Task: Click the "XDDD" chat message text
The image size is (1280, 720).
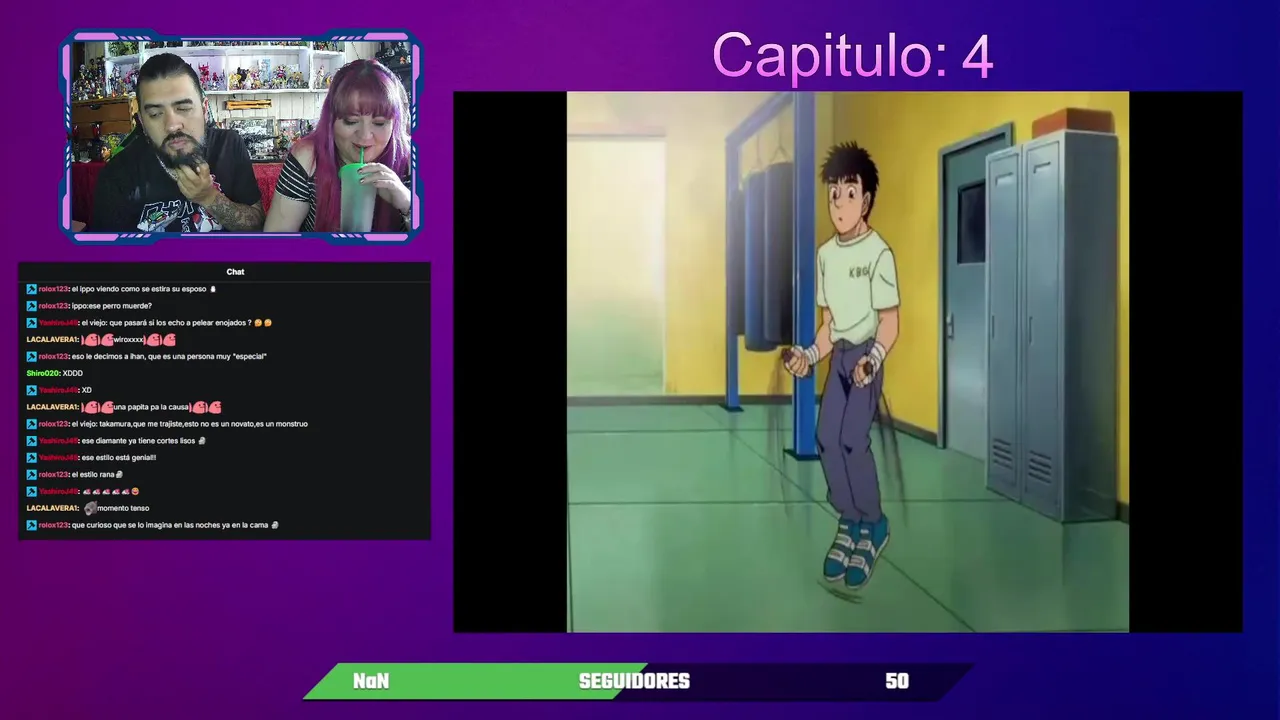Action: pos(72,374)
